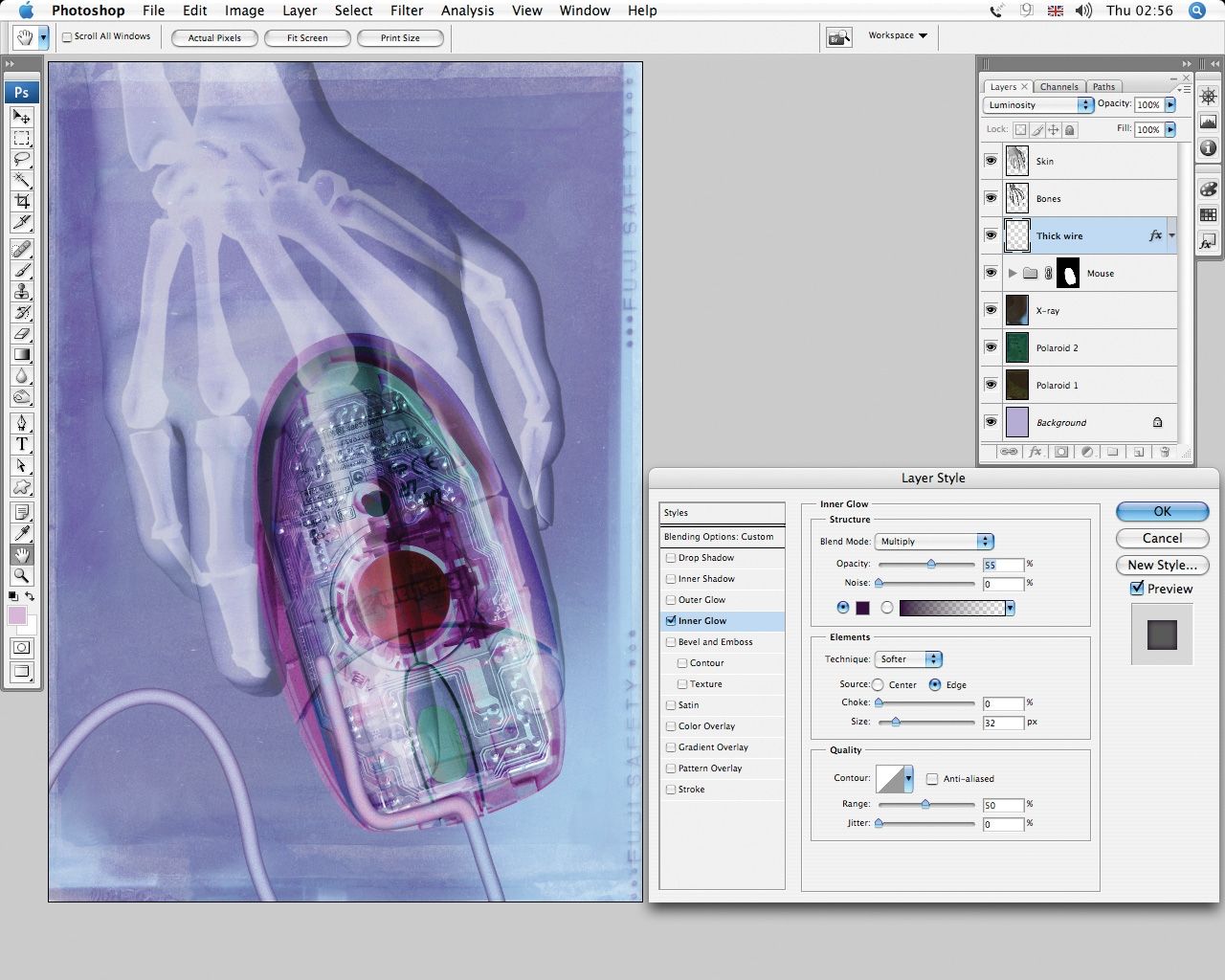1225x980 pixels.
Task: Select the Thick wire layer thumbnail
Action: [1016, 235]
